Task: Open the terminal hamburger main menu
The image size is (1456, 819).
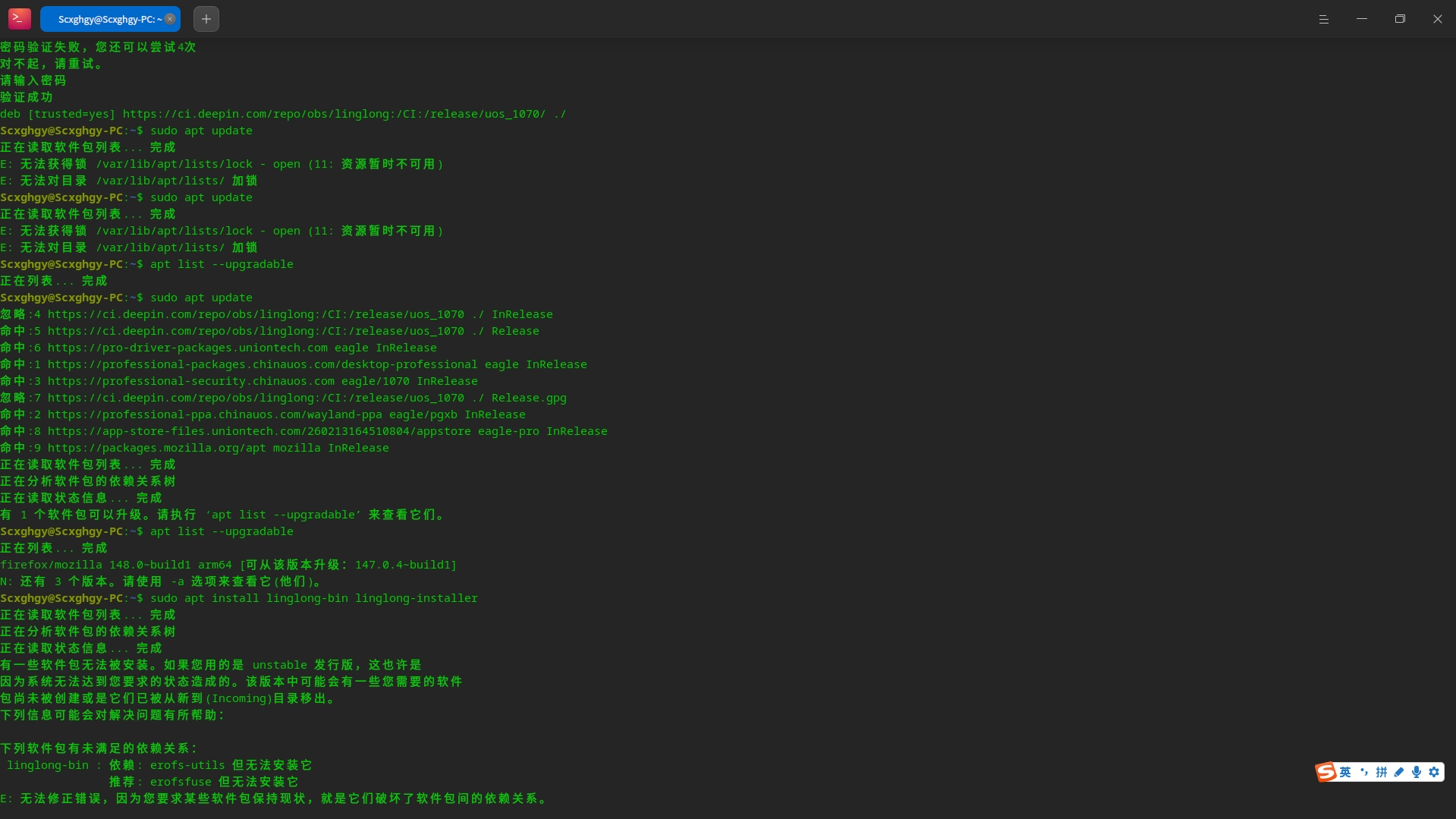Action: [x=1324, y=19]
